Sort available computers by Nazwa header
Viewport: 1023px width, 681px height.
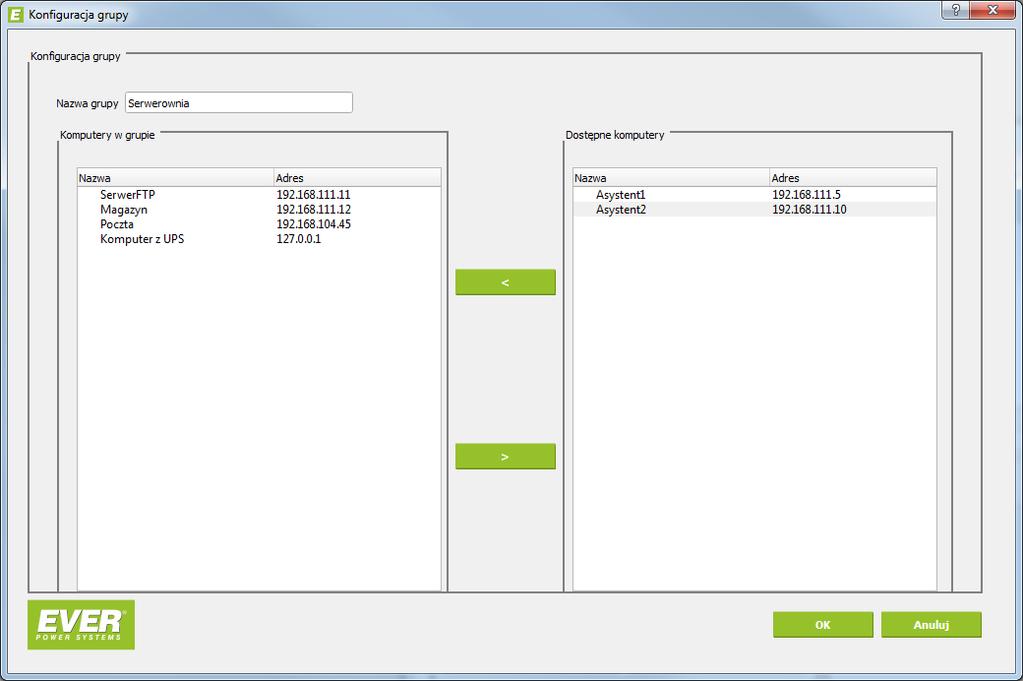pyautogui.click(x=671, y=177)
